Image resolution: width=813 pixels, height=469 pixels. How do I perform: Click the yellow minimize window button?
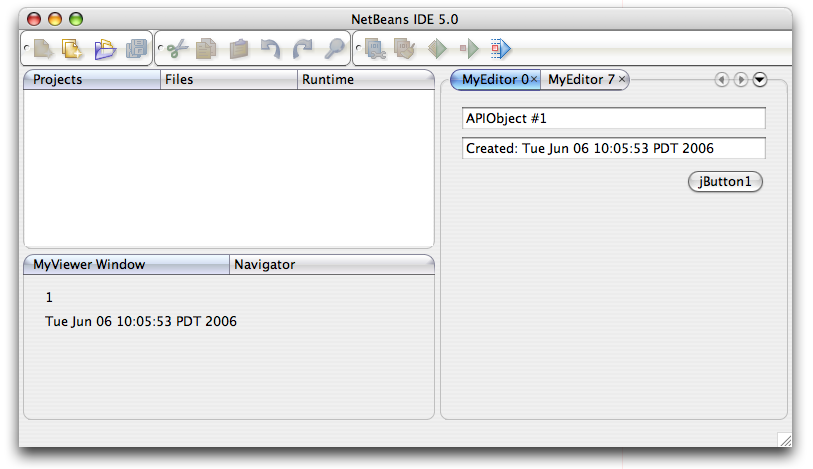tap(55, 20)
